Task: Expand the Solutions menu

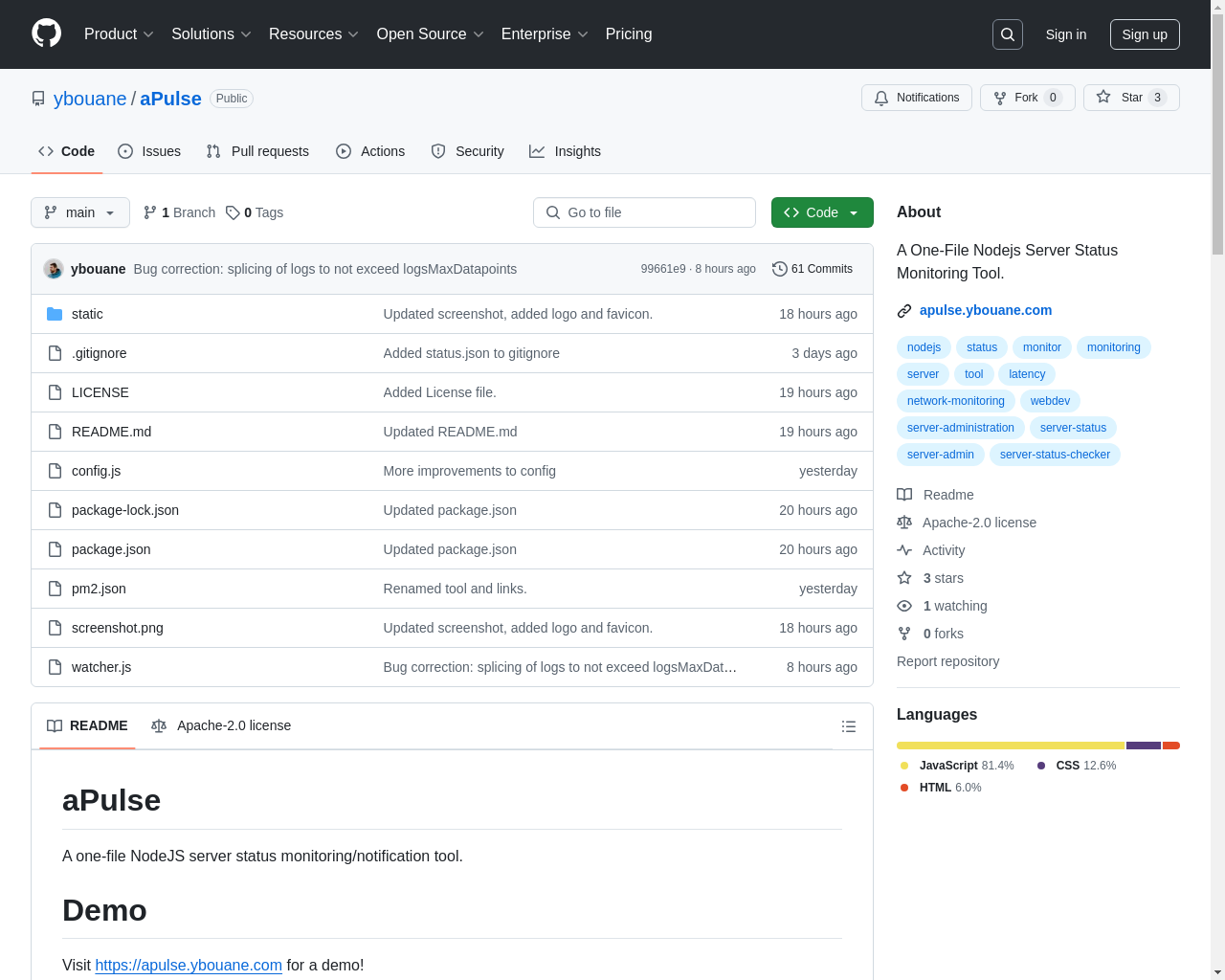Action: point(212,34)
